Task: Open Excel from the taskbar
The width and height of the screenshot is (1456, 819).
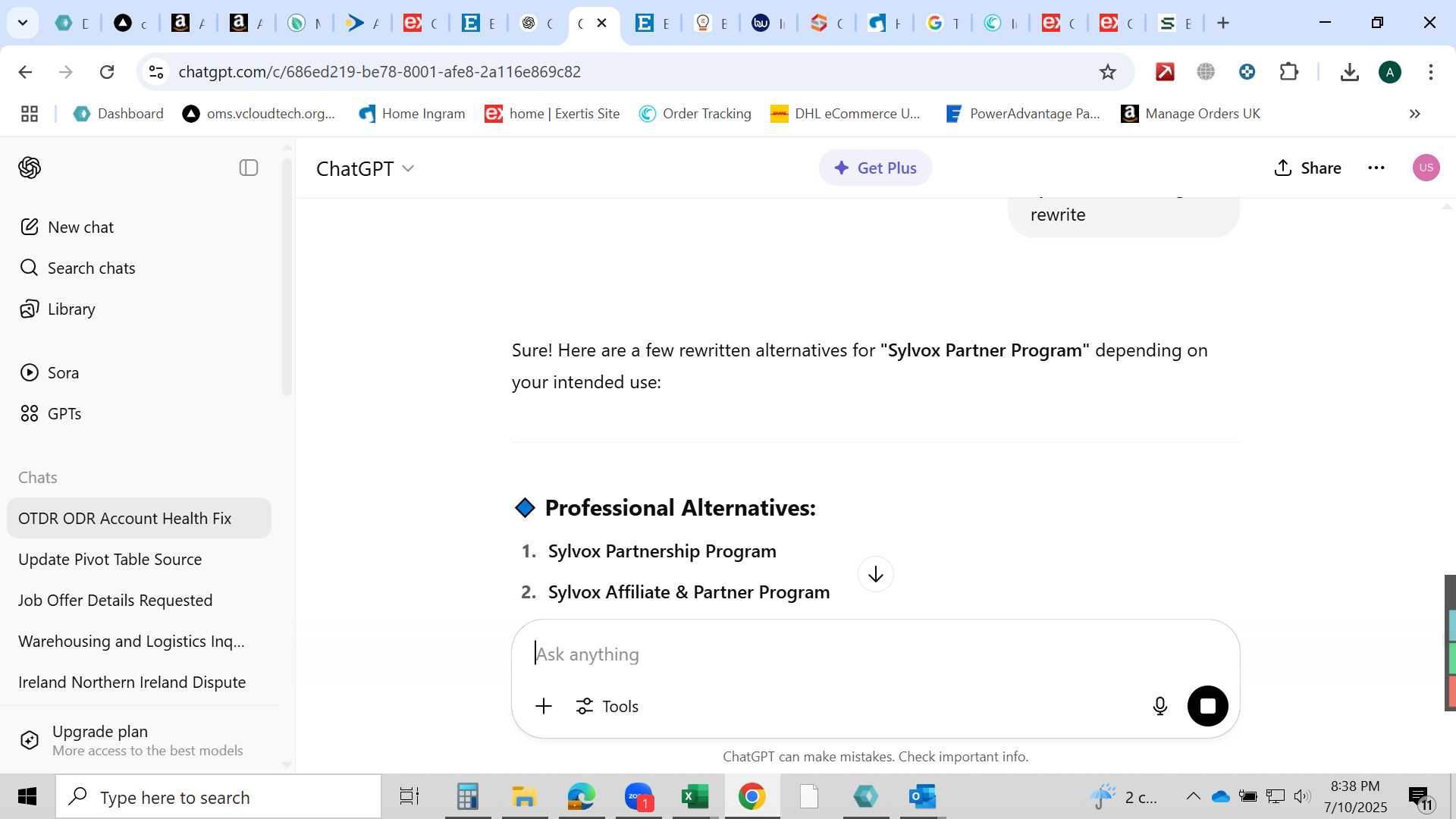Action: pos(695,797)
